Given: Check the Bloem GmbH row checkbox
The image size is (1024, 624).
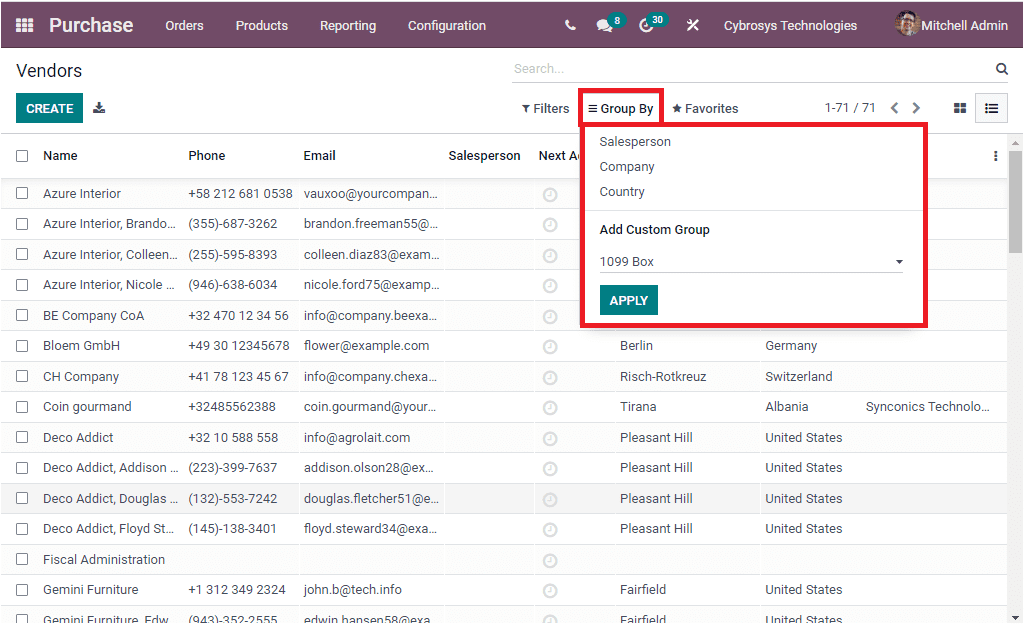Looking at the screenshot, I should [x=22, y=346].
